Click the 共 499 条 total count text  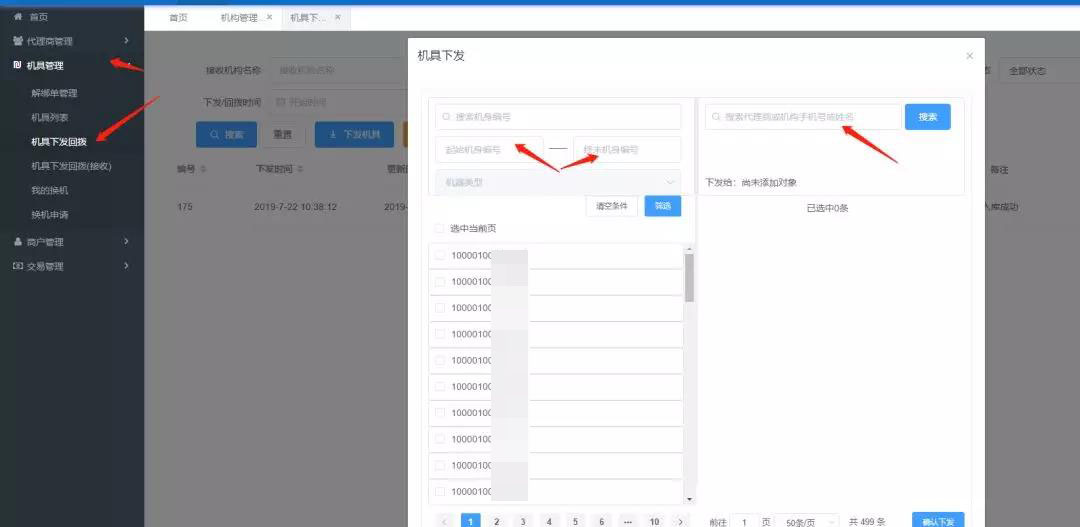[867, 522]
